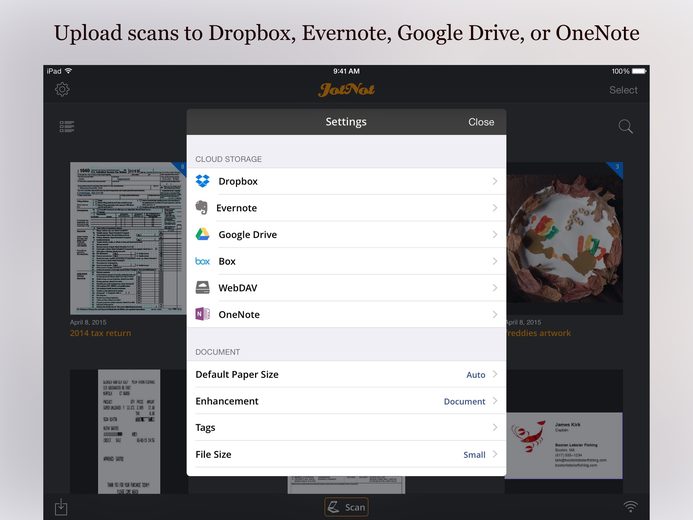The image size is (693, 520).
Task: Click the Box text label
Action: [227, 262]
